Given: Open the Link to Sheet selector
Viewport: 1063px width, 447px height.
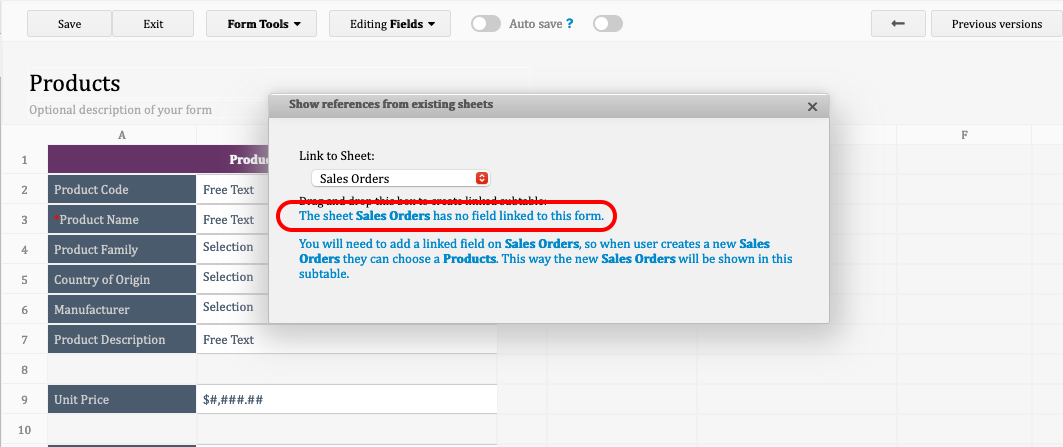Looking at the screenshot, I should tap(400, 178).
